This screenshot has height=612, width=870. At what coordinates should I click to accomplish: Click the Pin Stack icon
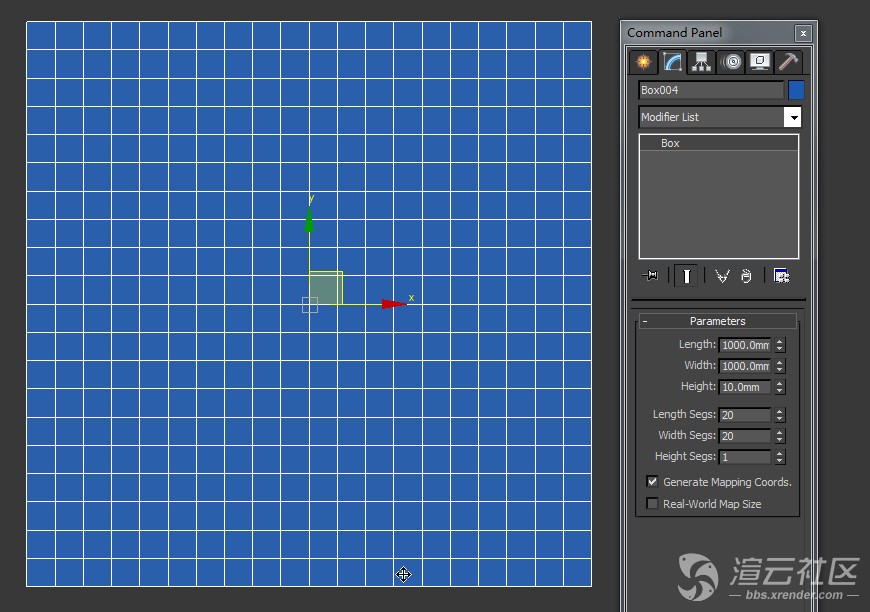pyautogui.click(x=650, y=275)
